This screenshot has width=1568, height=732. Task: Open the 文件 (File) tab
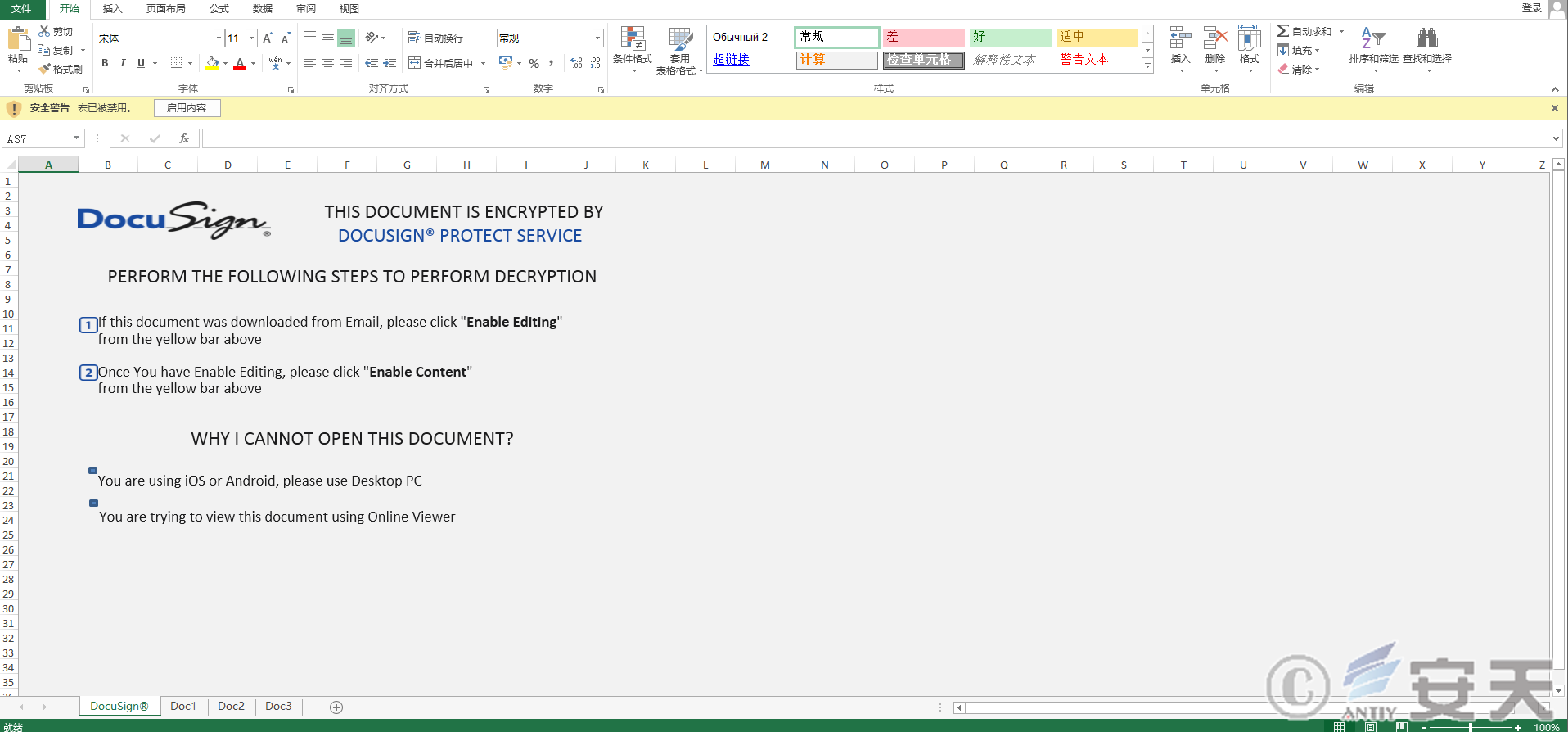click(x=21, y=9)
